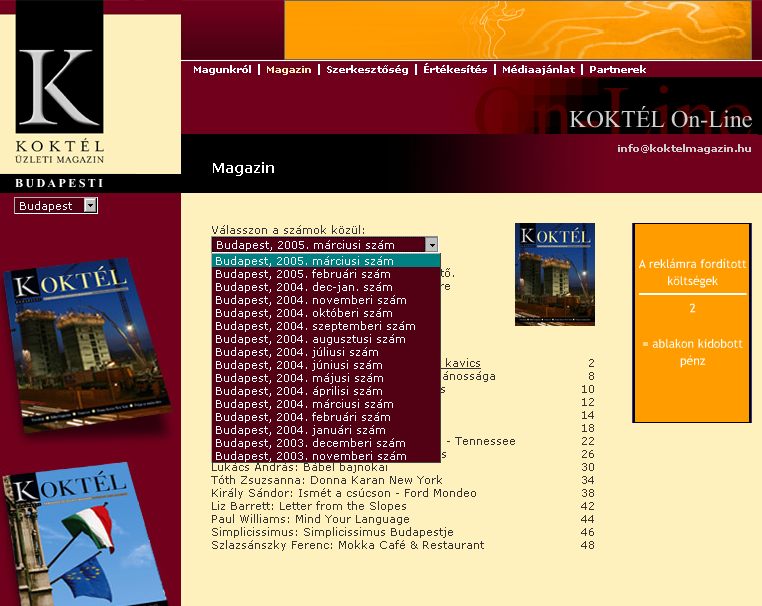Image resolution: width=762 pixels, height=606 pixels.
Task: Select Budapest, 2003. decemberi szám option
Action: point(326,443)
